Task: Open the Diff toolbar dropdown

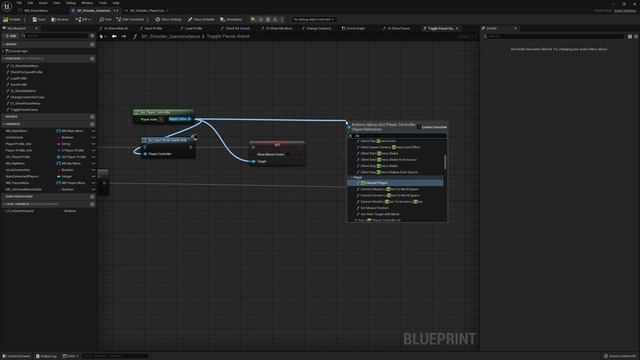Action: 83,19
